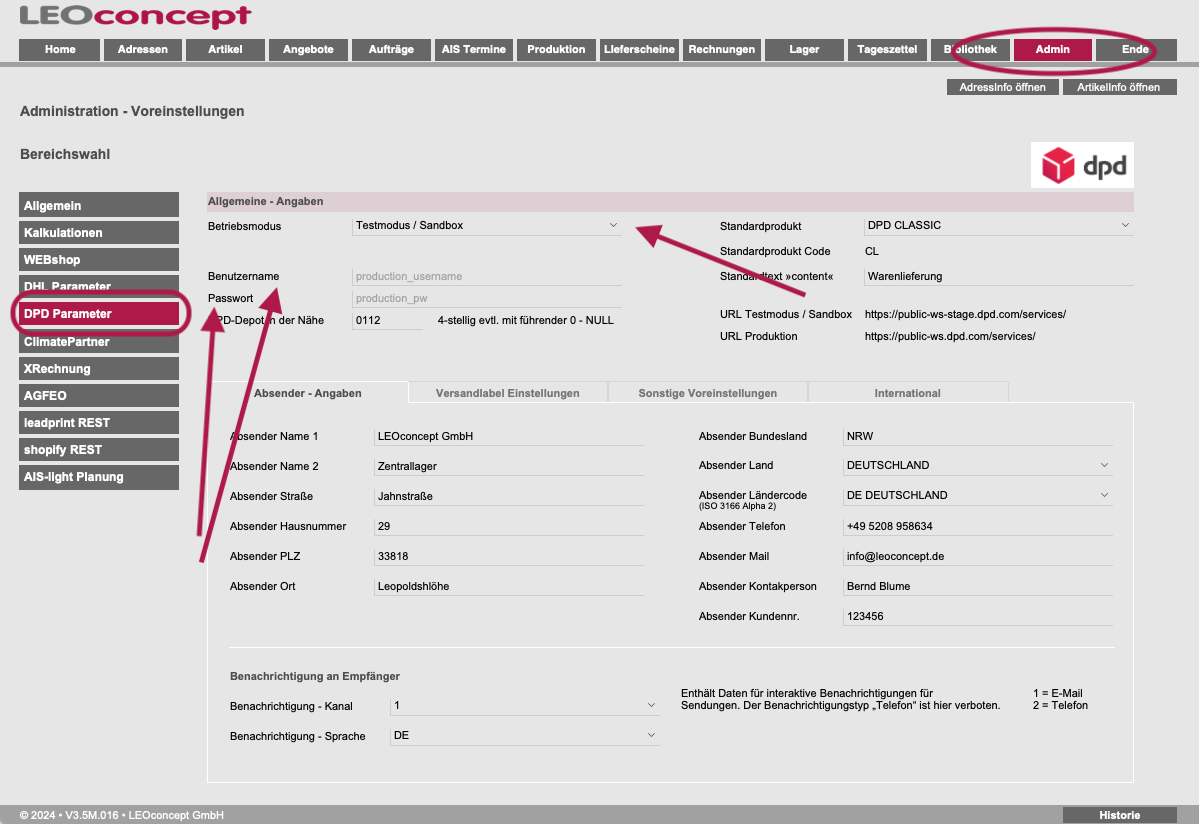This screenshot has width=1199, height=824.
Task: Open the Absender Land dropdown
Action: pyautogui.click(x=978, y=466)
